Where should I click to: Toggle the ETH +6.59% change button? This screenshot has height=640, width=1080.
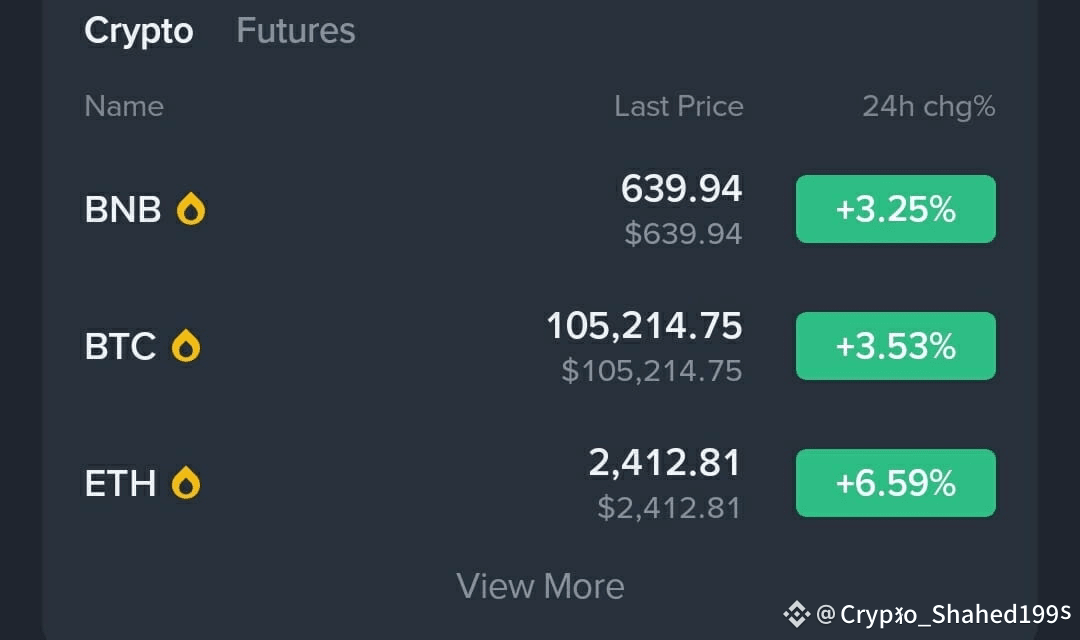tap(895, 483)
